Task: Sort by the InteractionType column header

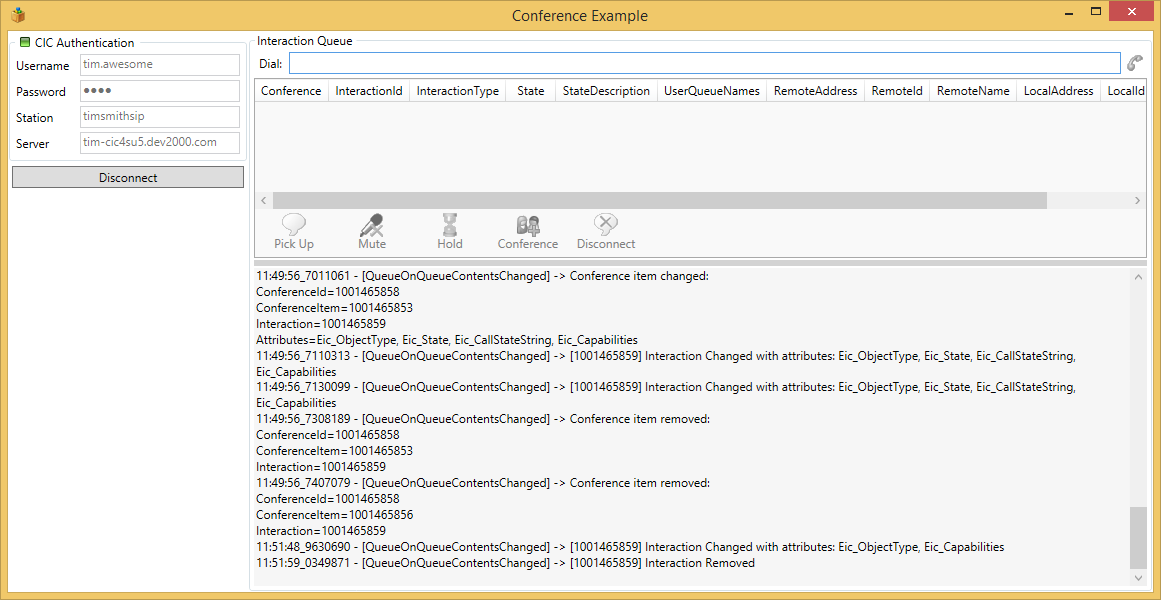Action: (x=458, y=91)
